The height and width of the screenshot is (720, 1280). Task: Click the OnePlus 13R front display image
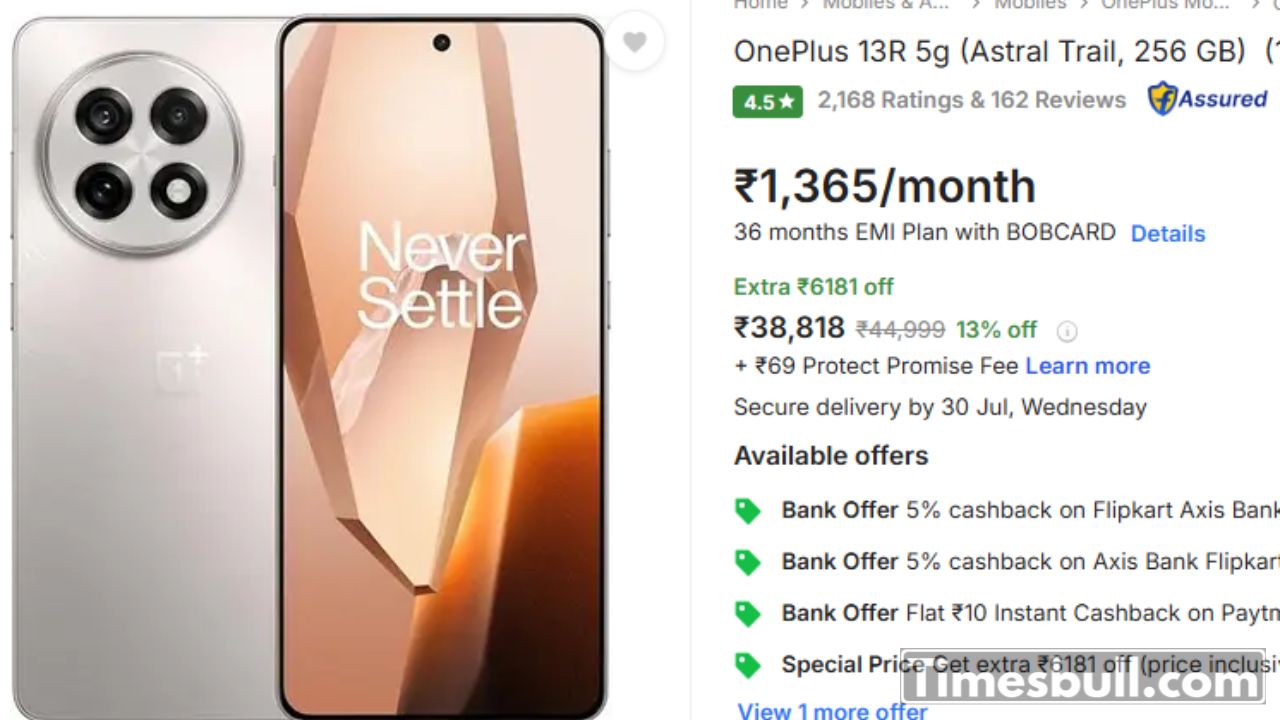[442, 366]
